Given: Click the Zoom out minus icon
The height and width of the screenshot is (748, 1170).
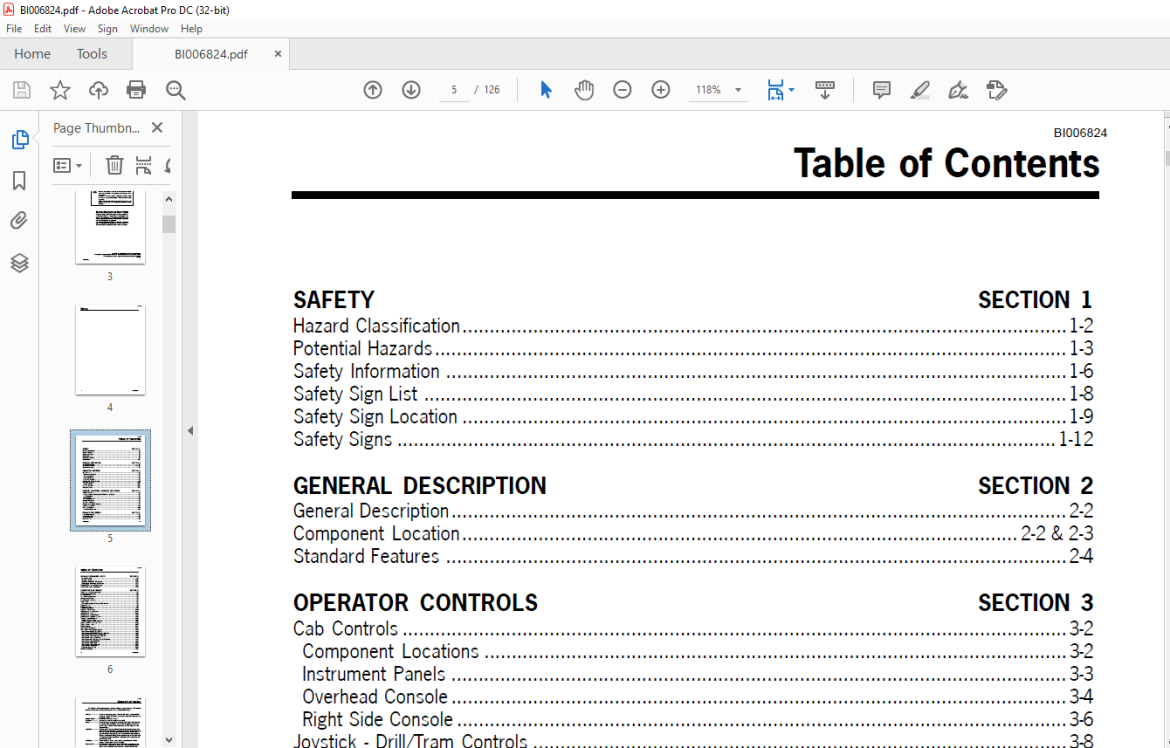Looking at the screenshot, I should click(x=622, y=90).
